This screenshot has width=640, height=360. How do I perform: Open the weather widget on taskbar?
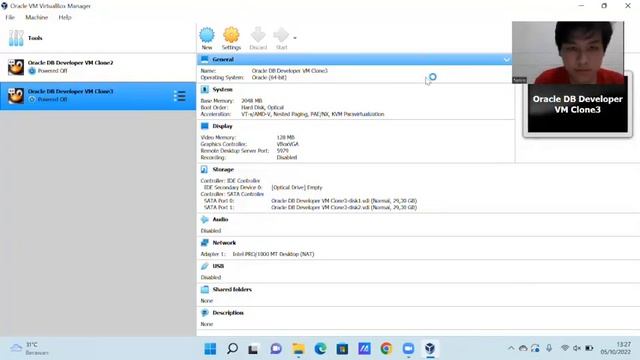point(29,349)
